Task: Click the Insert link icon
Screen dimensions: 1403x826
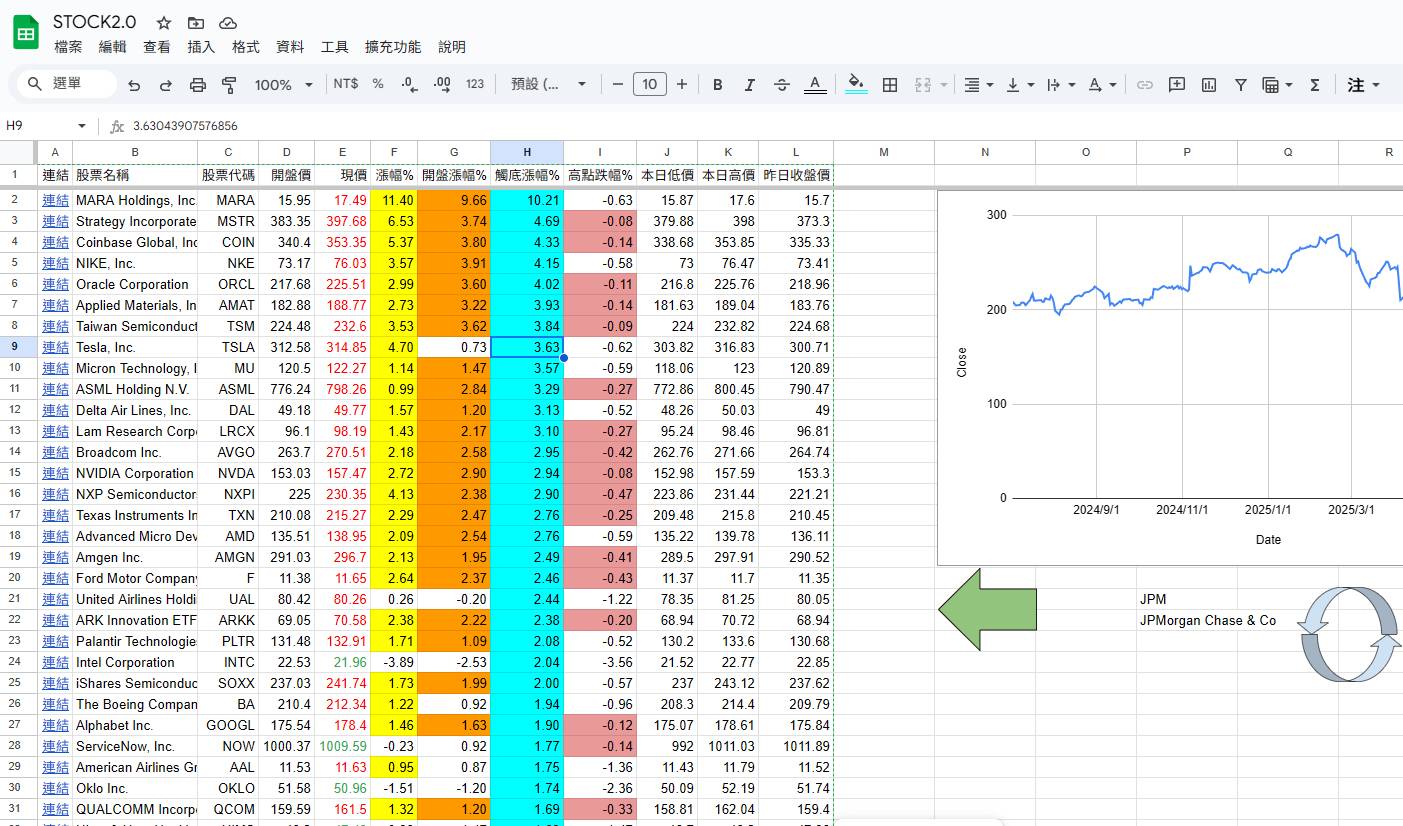Action: tap(1145, 85)
